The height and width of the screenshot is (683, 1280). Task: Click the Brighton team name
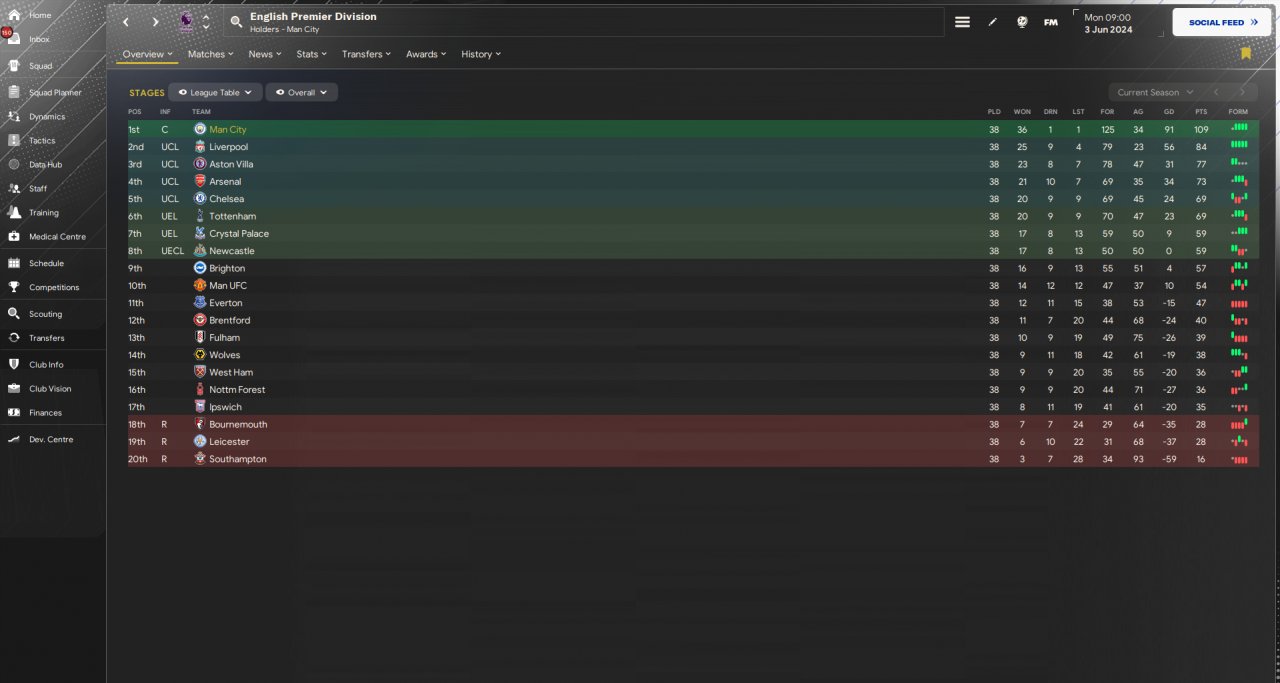(x=227, y=268)
